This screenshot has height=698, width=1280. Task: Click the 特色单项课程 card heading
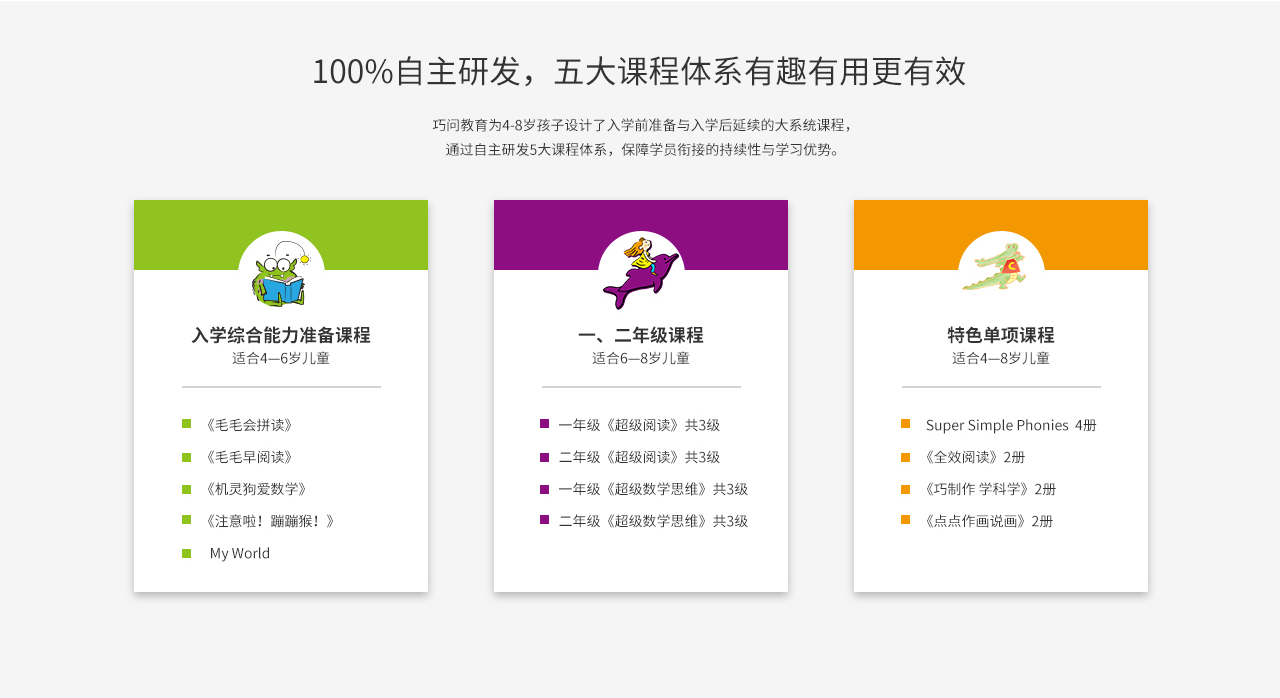tap(1000, 335)
